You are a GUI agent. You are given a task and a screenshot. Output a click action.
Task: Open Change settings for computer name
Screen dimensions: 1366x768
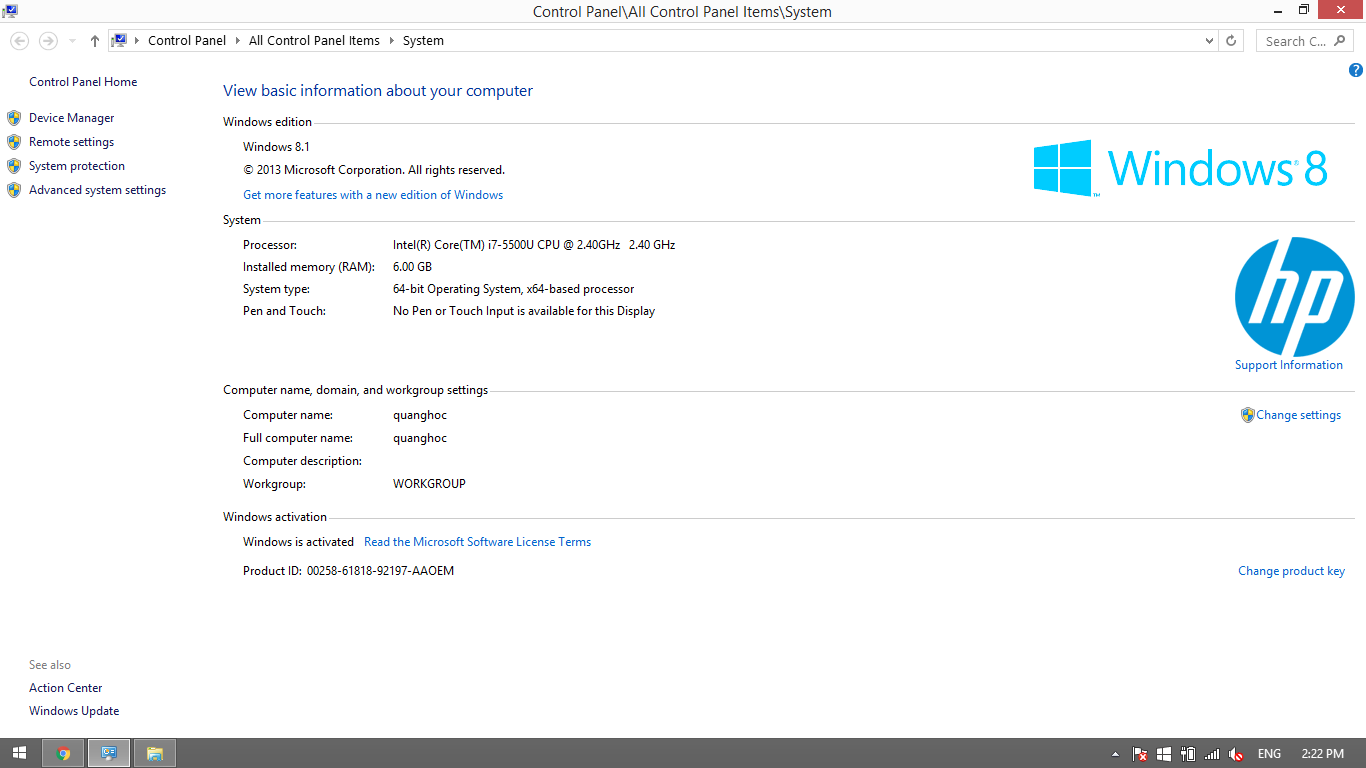tap(1298, 415)
